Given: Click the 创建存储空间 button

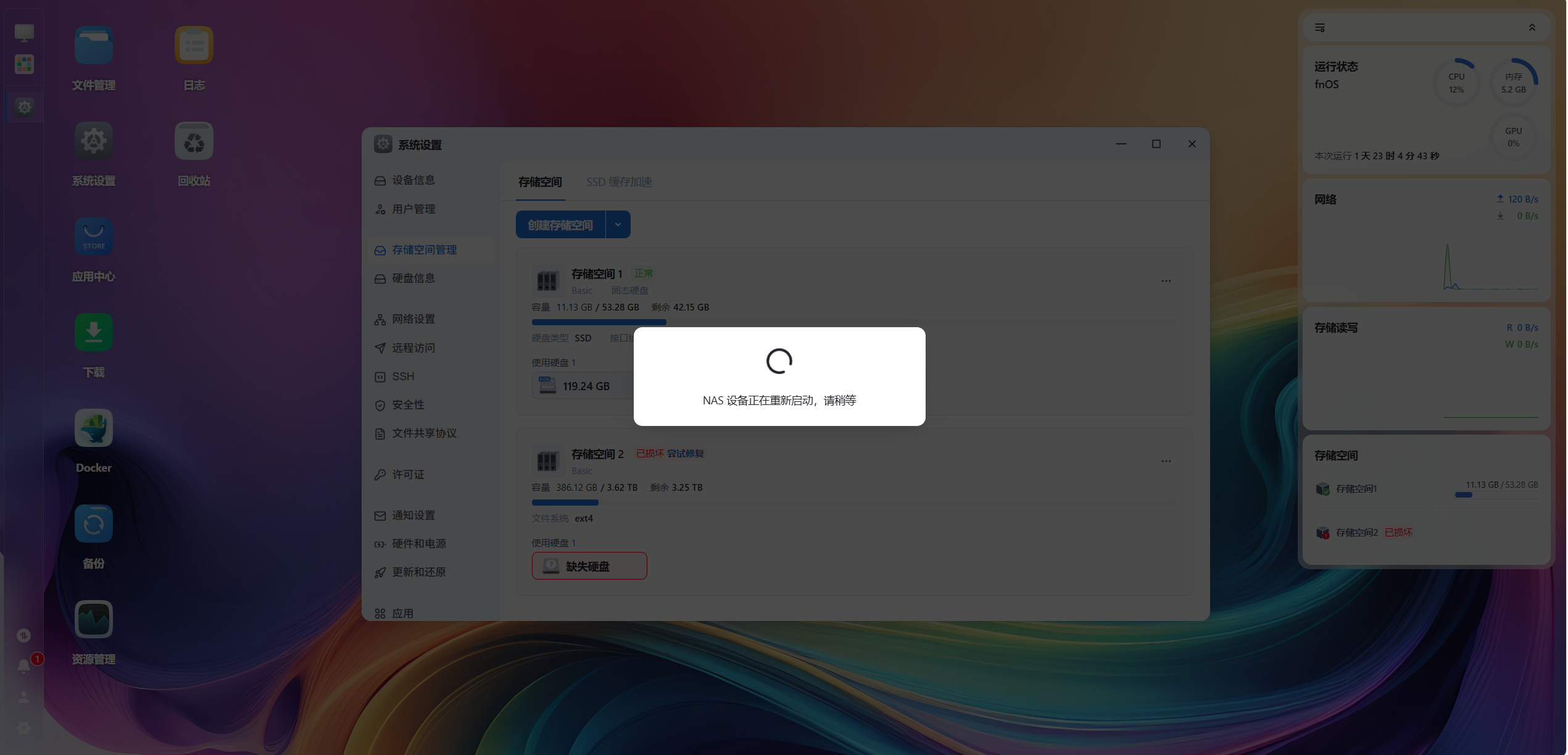Looking at the screenshot, I should coord(560,225).
